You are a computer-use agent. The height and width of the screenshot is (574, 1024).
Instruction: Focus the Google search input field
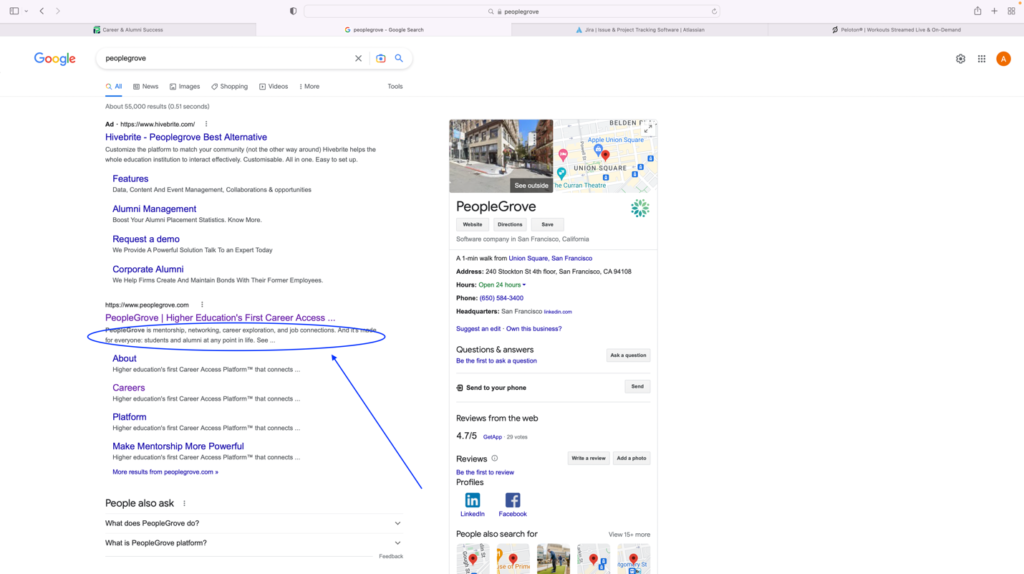coord(225,58)
